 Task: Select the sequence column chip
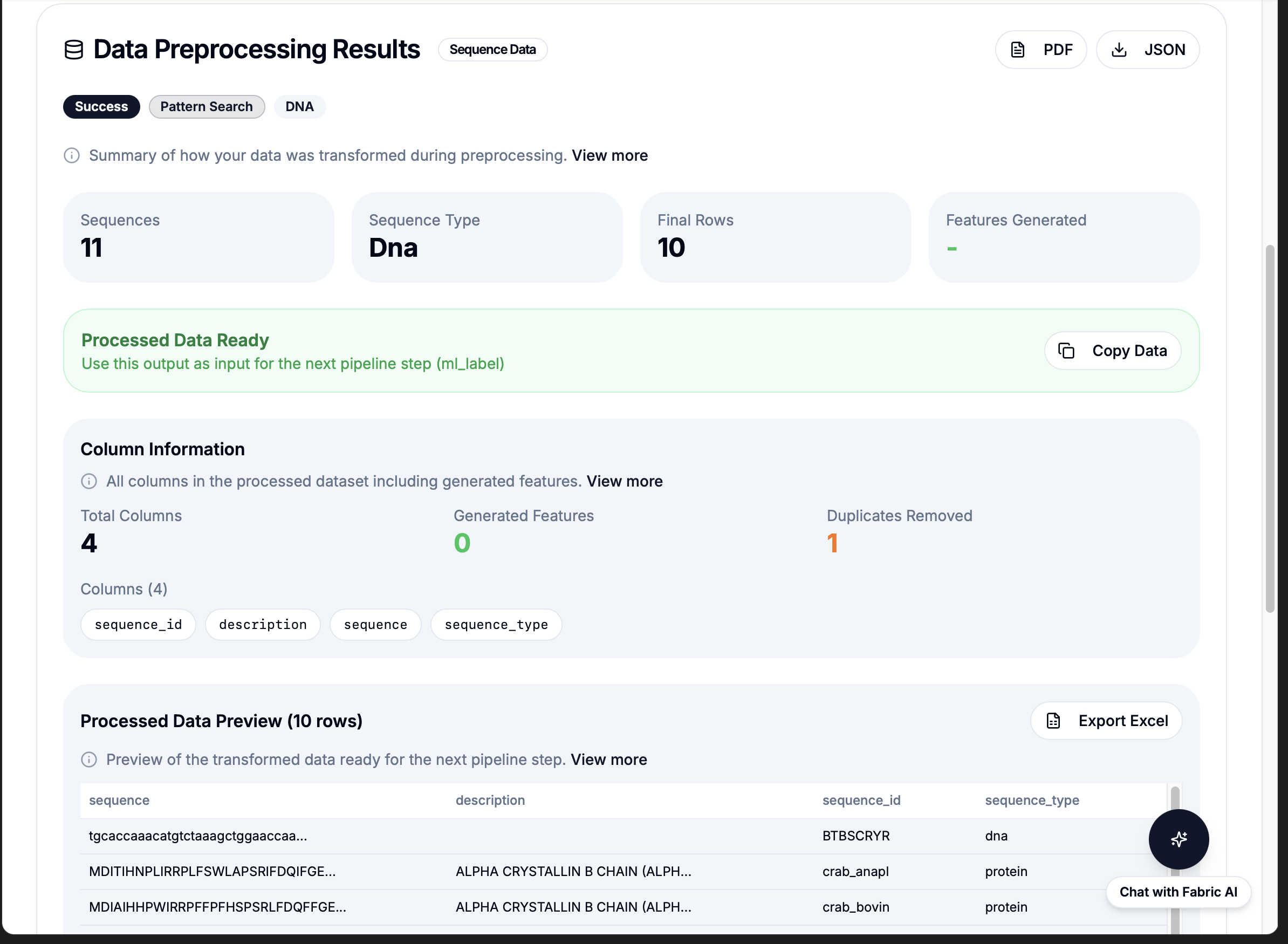(375, 625)
